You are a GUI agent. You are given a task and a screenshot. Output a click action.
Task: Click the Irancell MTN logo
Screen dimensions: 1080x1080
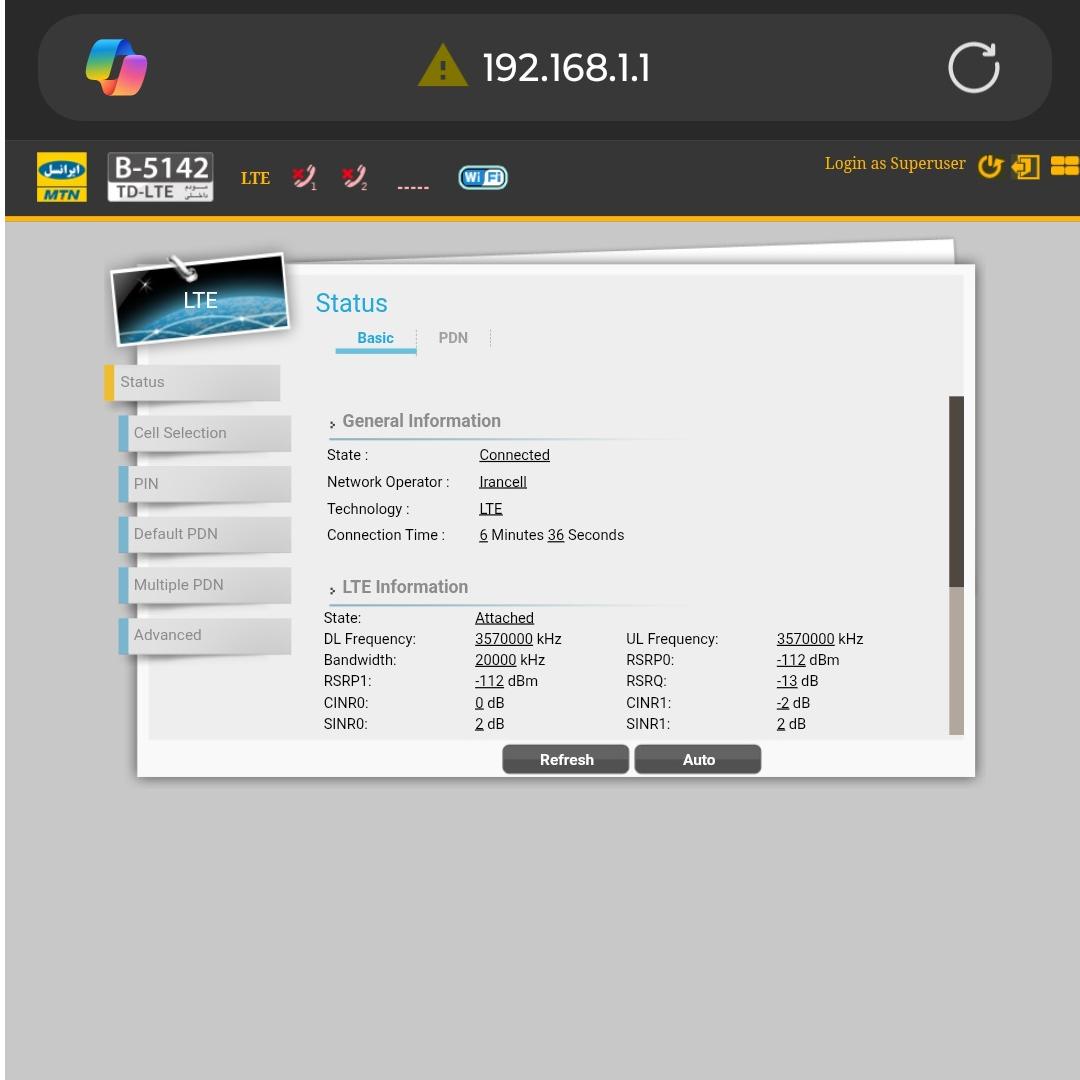62,177
